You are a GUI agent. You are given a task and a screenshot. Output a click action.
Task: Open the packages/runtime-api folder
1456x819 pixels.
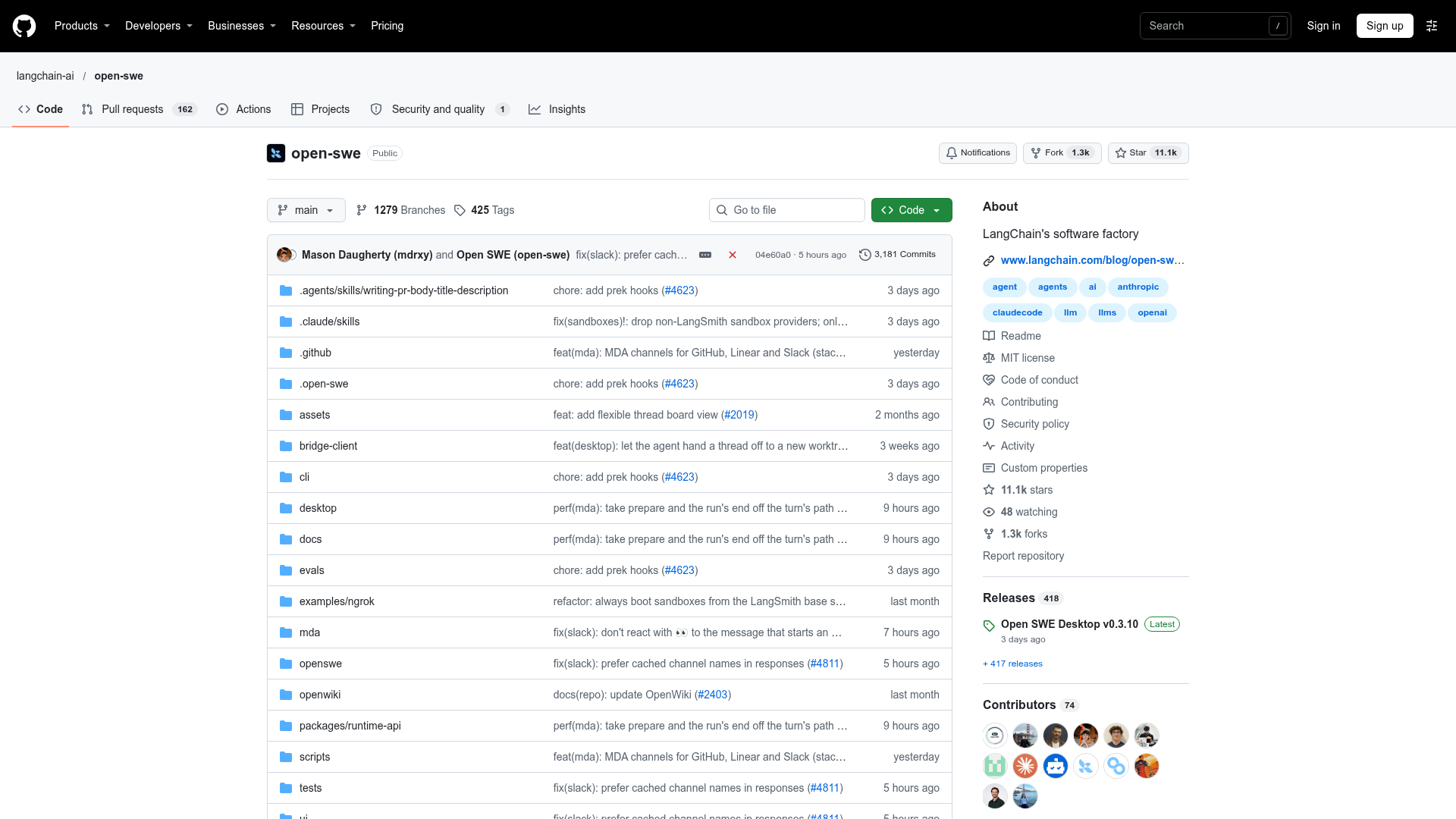[350, 726]
